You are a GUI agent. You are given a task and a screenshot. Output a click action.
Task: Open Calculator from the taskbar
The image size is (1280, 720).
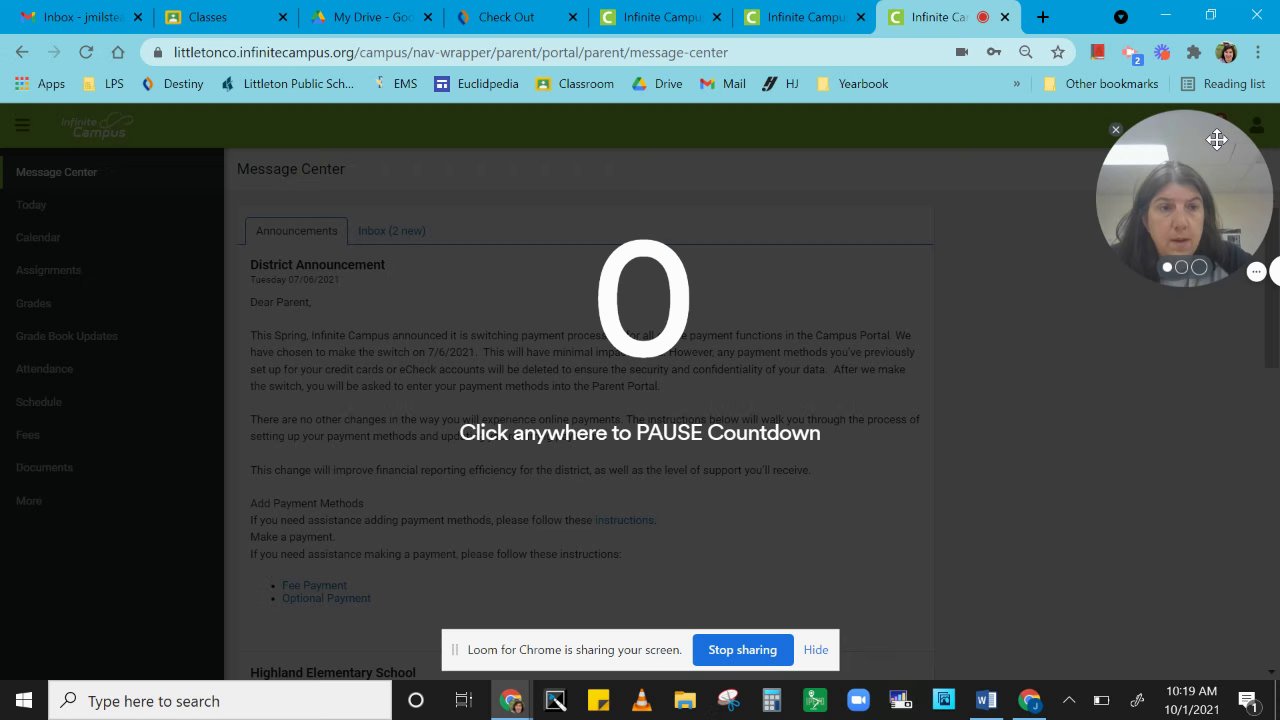[771, 701]
